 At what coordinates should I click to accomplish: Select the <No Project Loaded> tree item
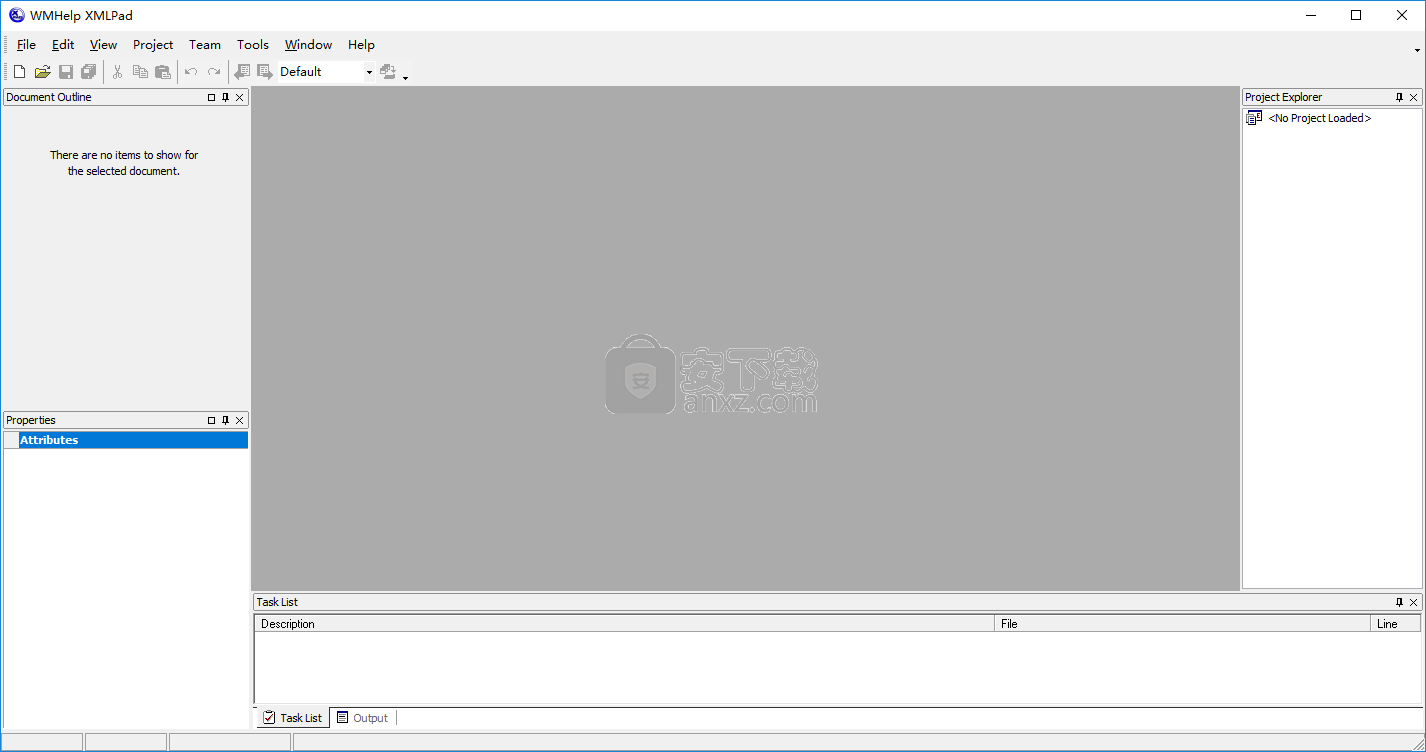tap(1319, 118)
